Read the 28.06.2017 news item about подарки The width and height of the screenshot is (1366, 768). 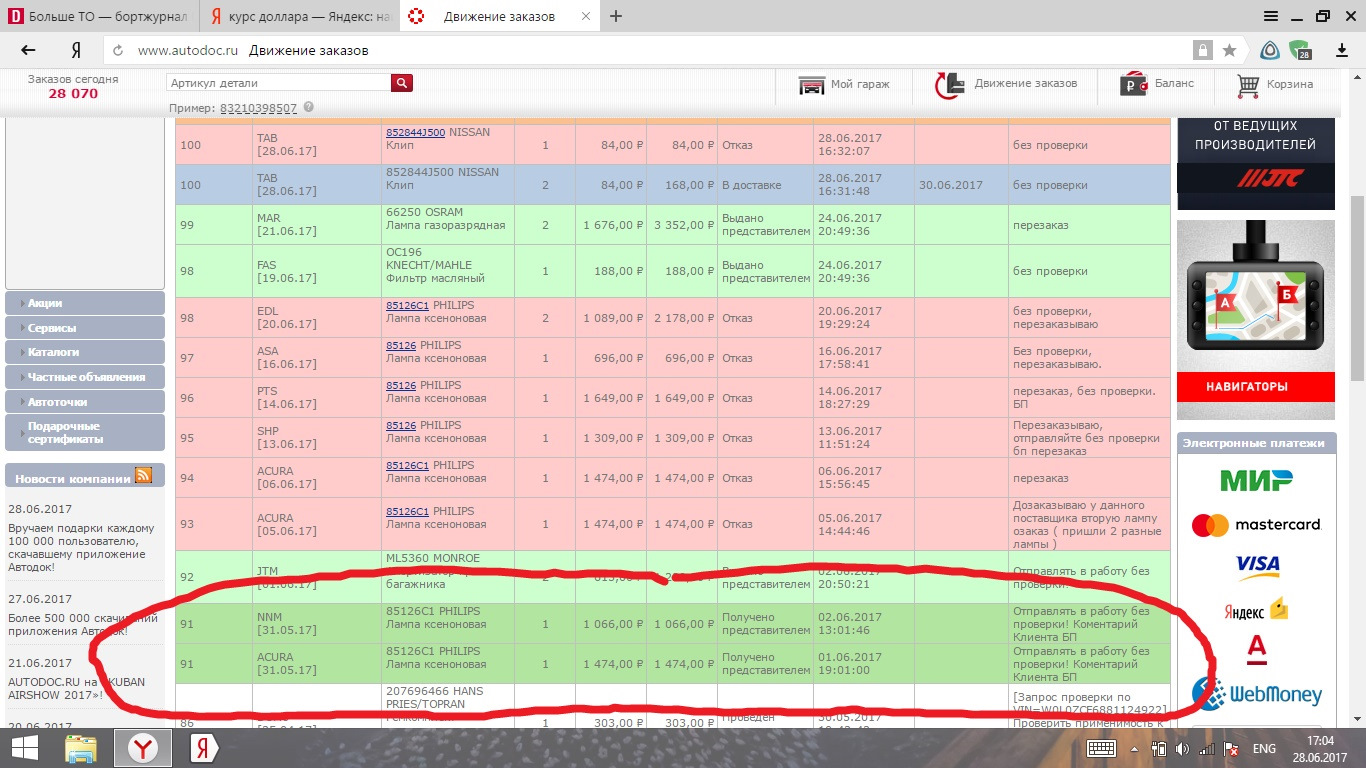(x=82, y=547)
